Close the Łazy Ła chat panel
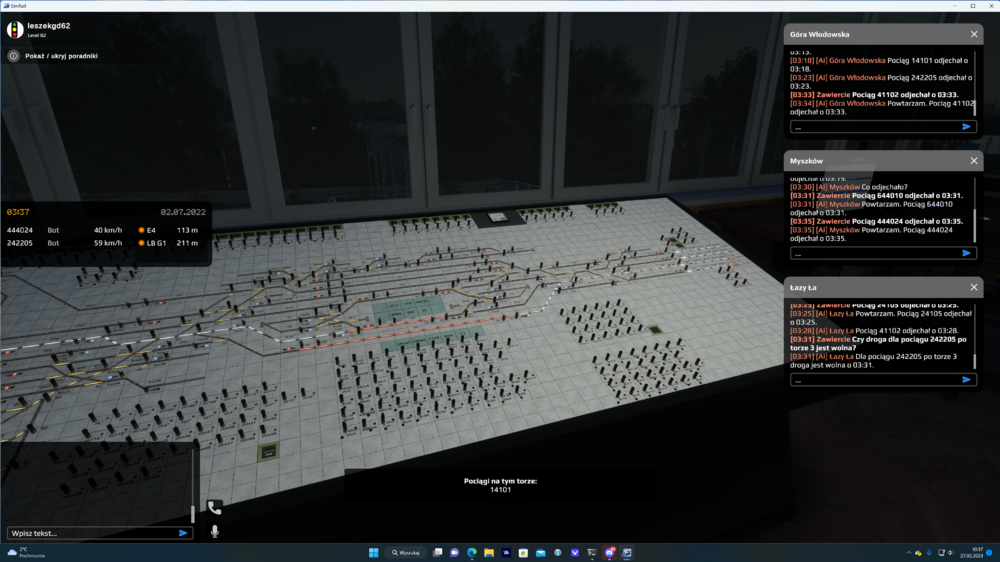 (974, 288)
